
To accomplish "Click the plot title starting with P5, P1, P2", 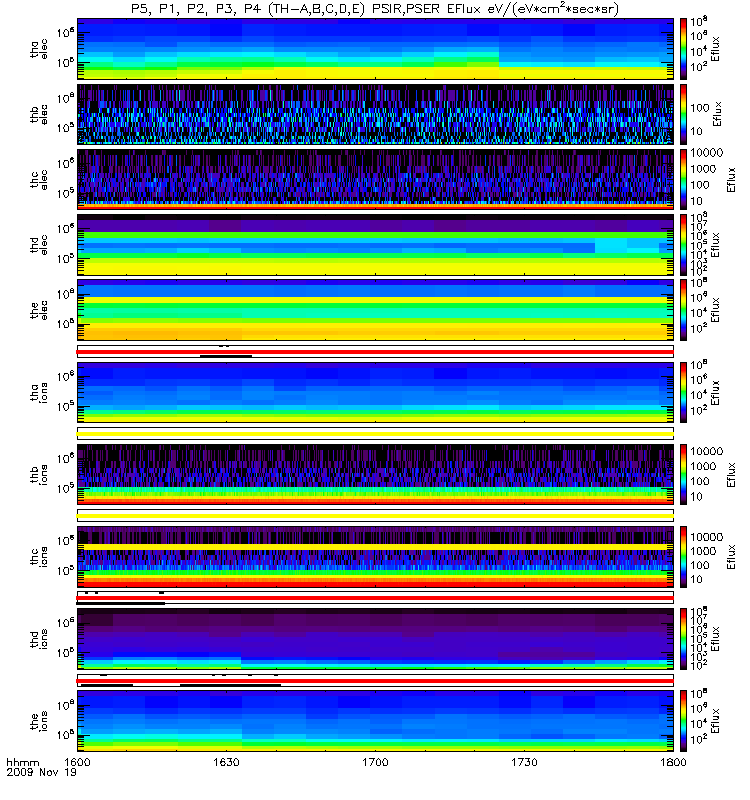I will click(x=375, y=9).
